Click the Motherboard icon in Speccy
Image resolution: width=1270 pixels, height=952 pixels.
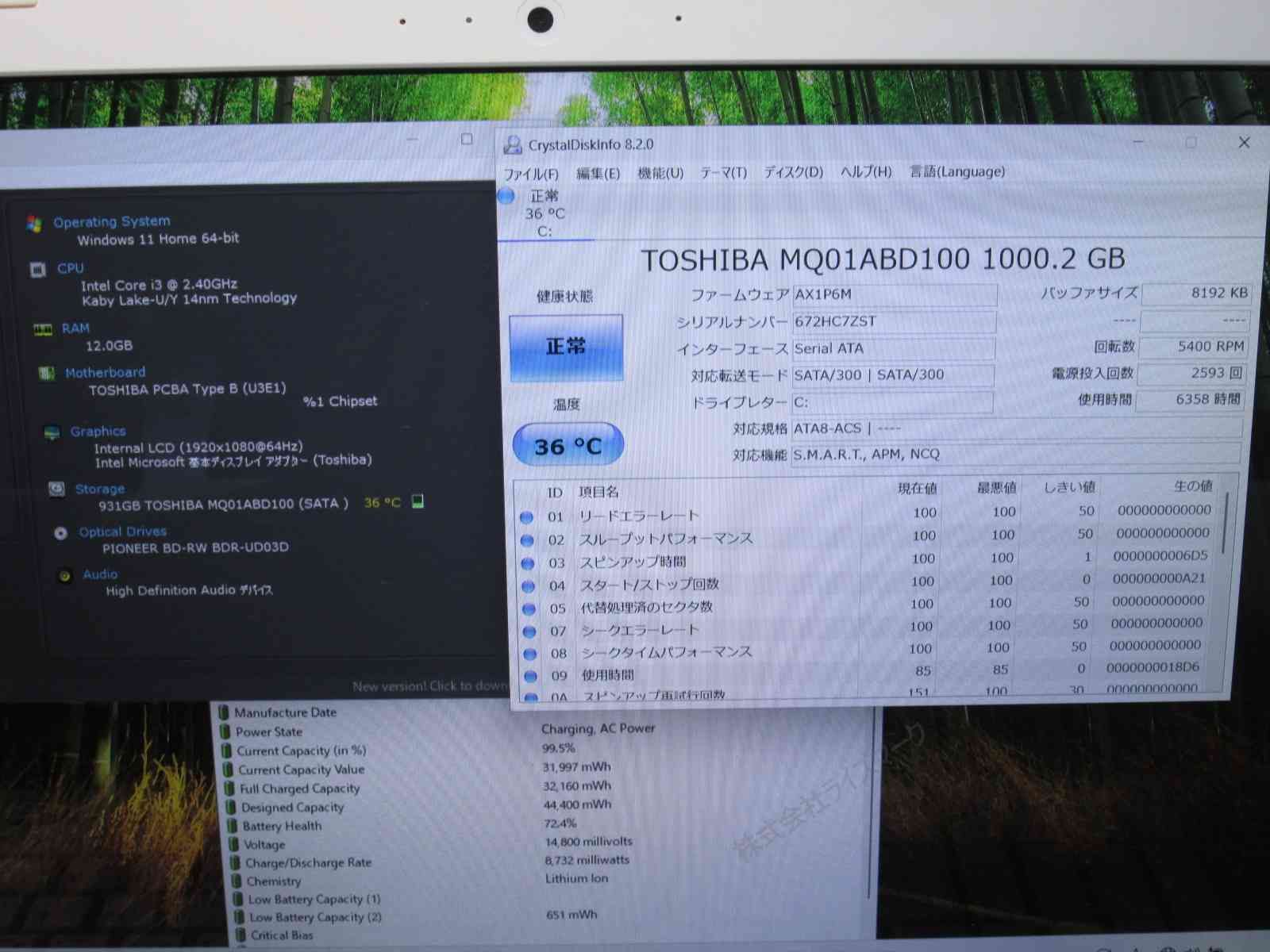coord(47,373)
